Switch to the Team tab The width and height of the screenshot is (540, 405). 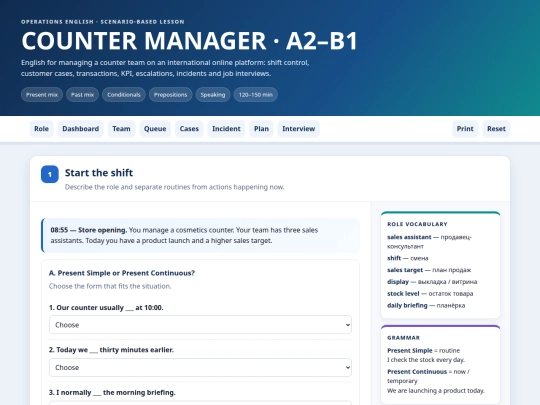click(121, 129)
